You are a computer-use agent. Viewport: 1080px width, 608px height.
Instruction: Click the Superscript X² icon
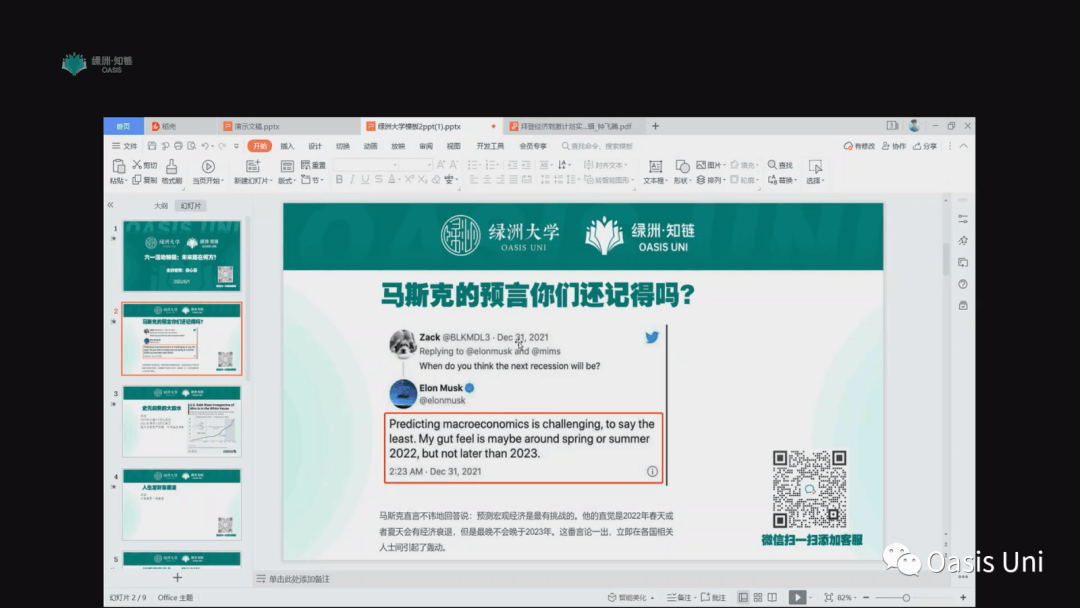(409, 180)
